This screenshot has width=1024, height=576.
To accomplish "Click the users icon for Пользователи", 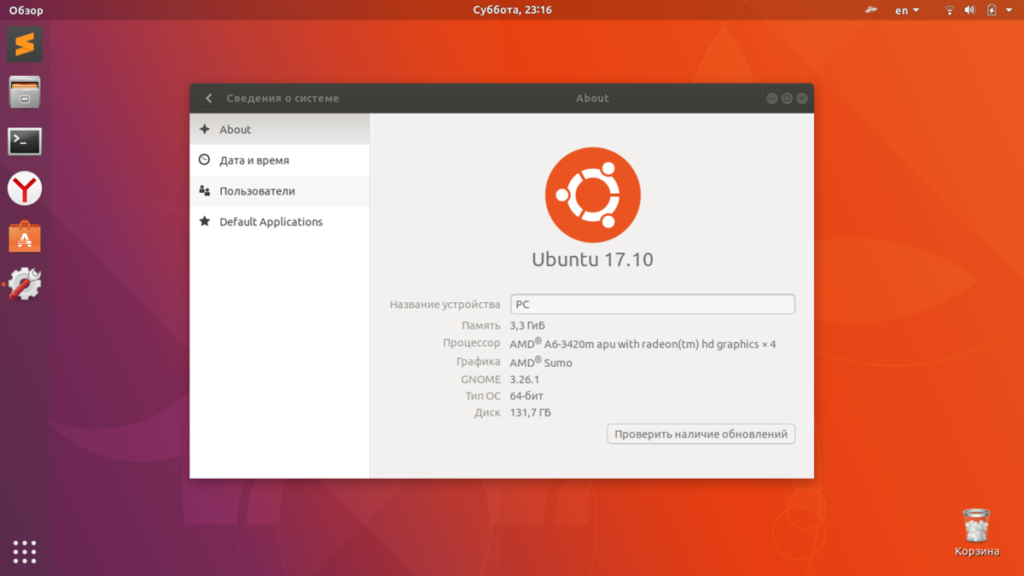I will (204, 191).
